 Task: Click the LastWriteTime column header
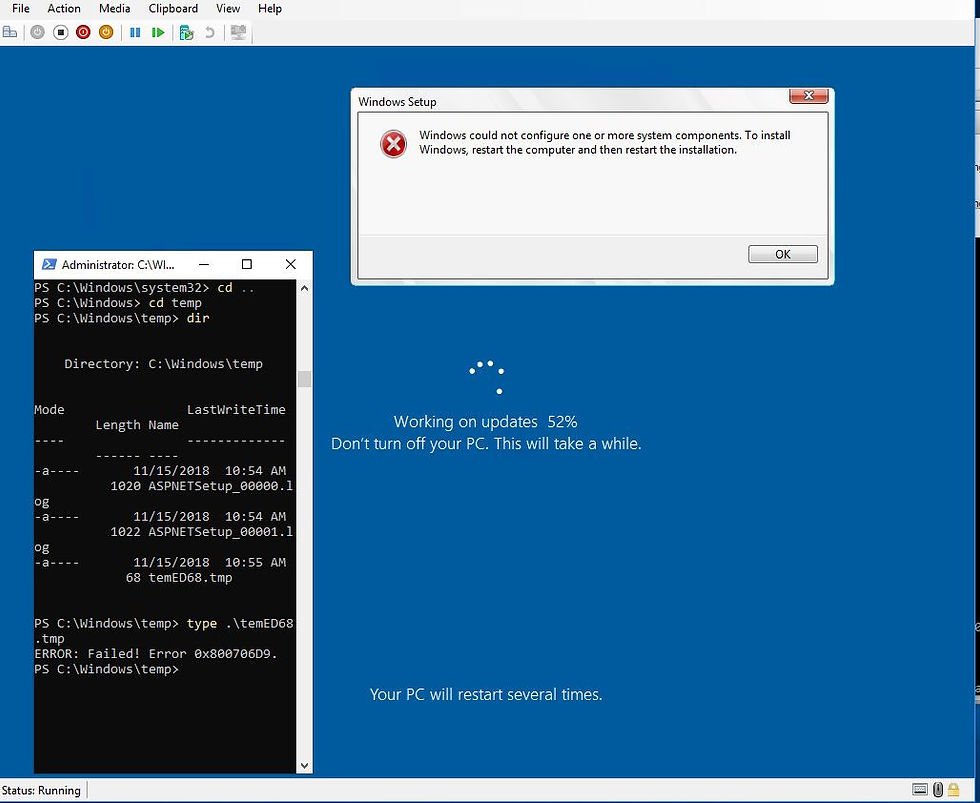[236, 410]
